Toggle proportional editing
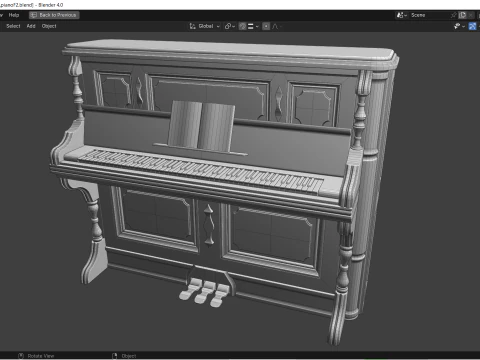This screenshot has height=360, width=480. [266, 26]
